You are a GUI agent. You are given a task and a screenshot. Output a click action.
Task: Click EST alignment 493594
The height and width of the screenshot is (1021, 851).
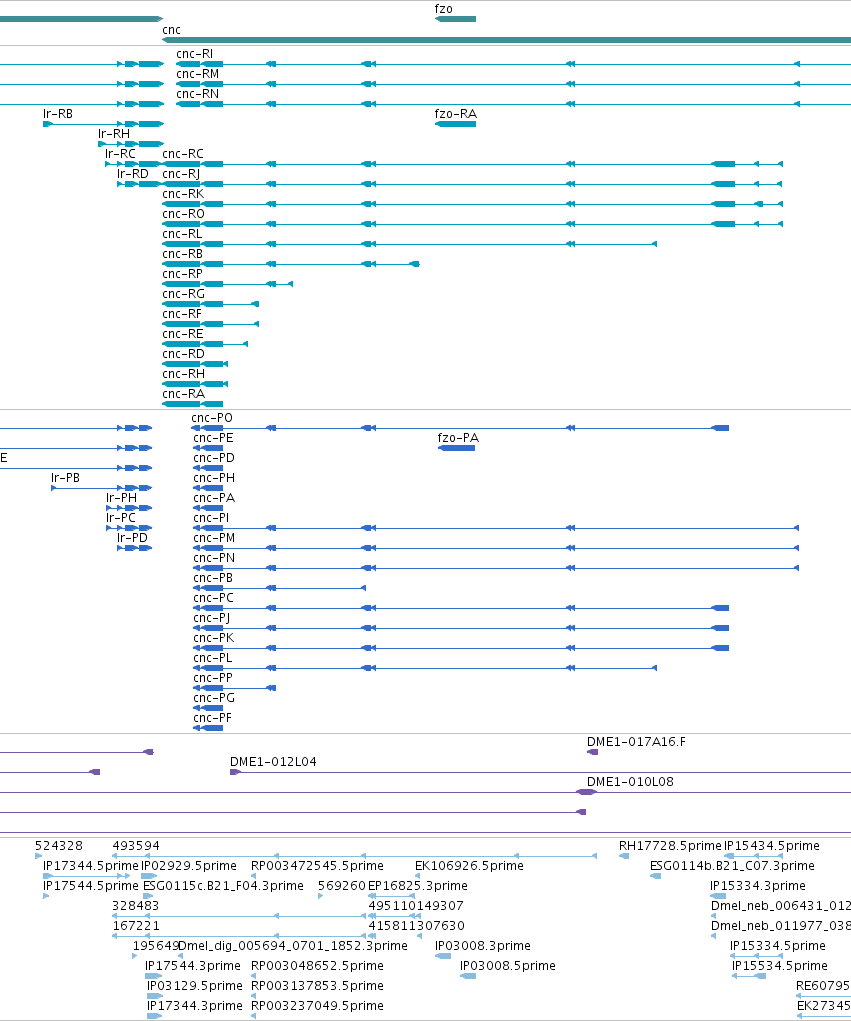pyautogui.click(x=135, y=846)
